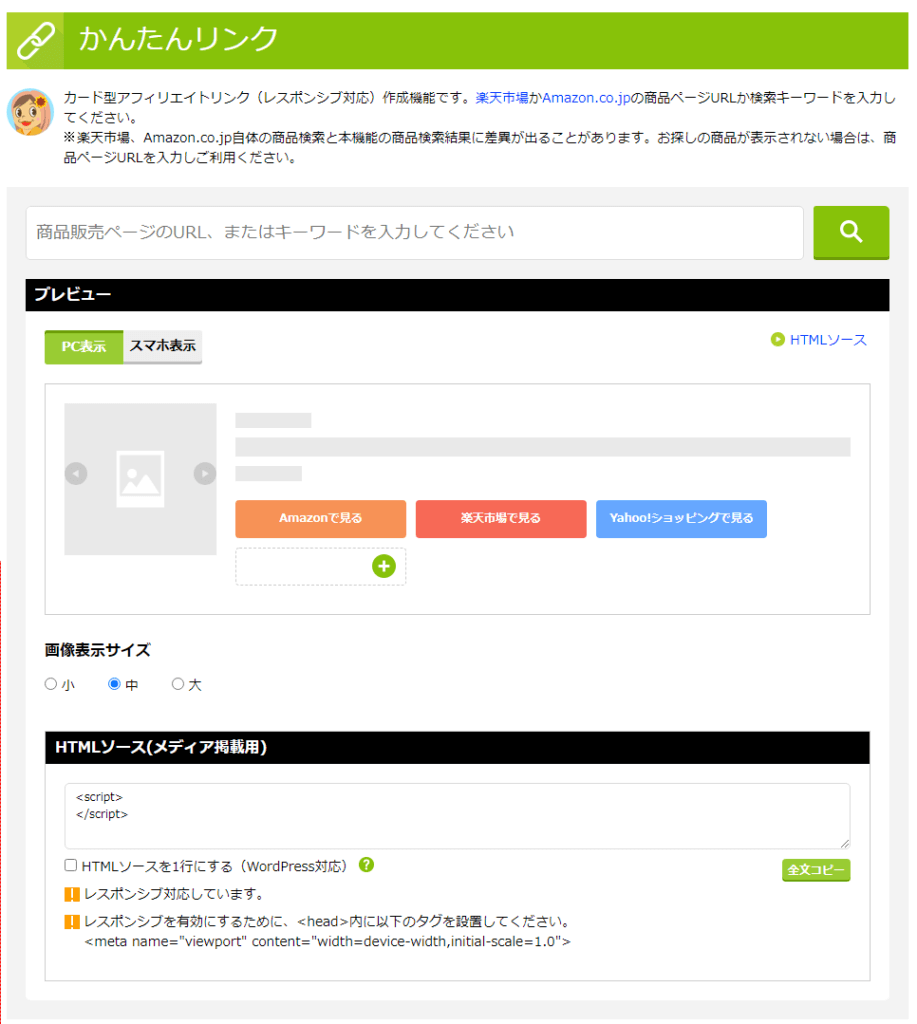Go to next product image arrow
917x1024 pixels.
[204, 473]
